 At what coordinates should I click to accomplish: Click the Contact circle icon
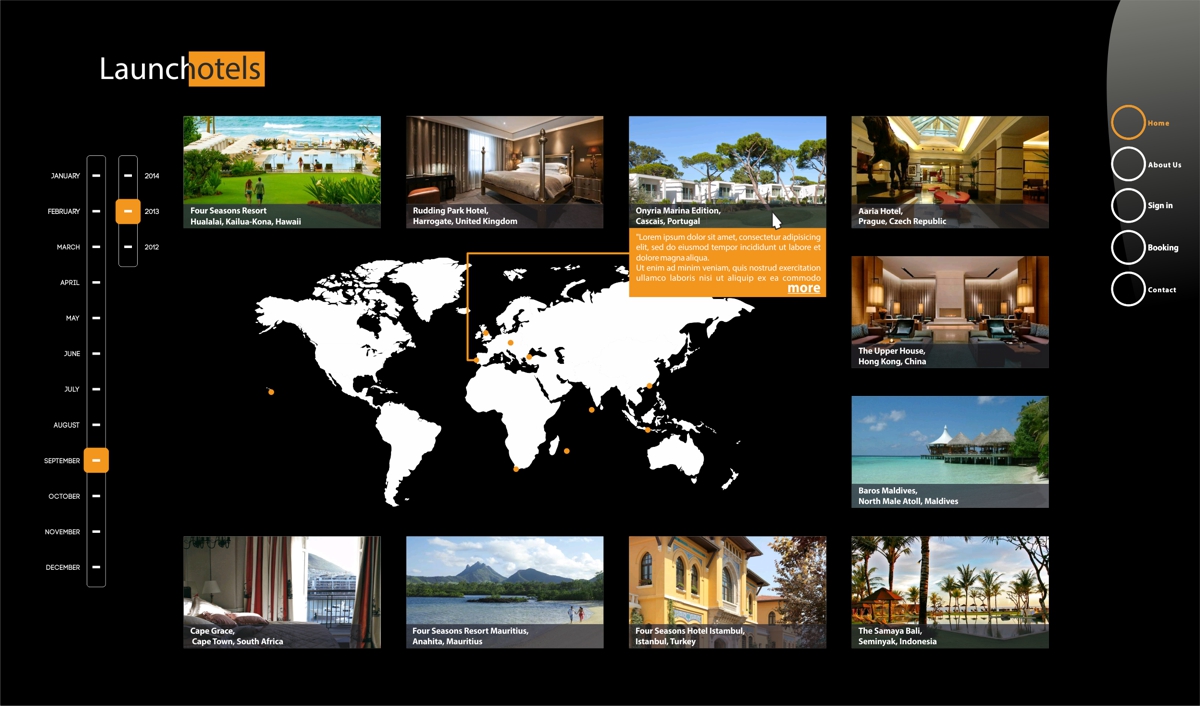click(x=1128, y=289)
